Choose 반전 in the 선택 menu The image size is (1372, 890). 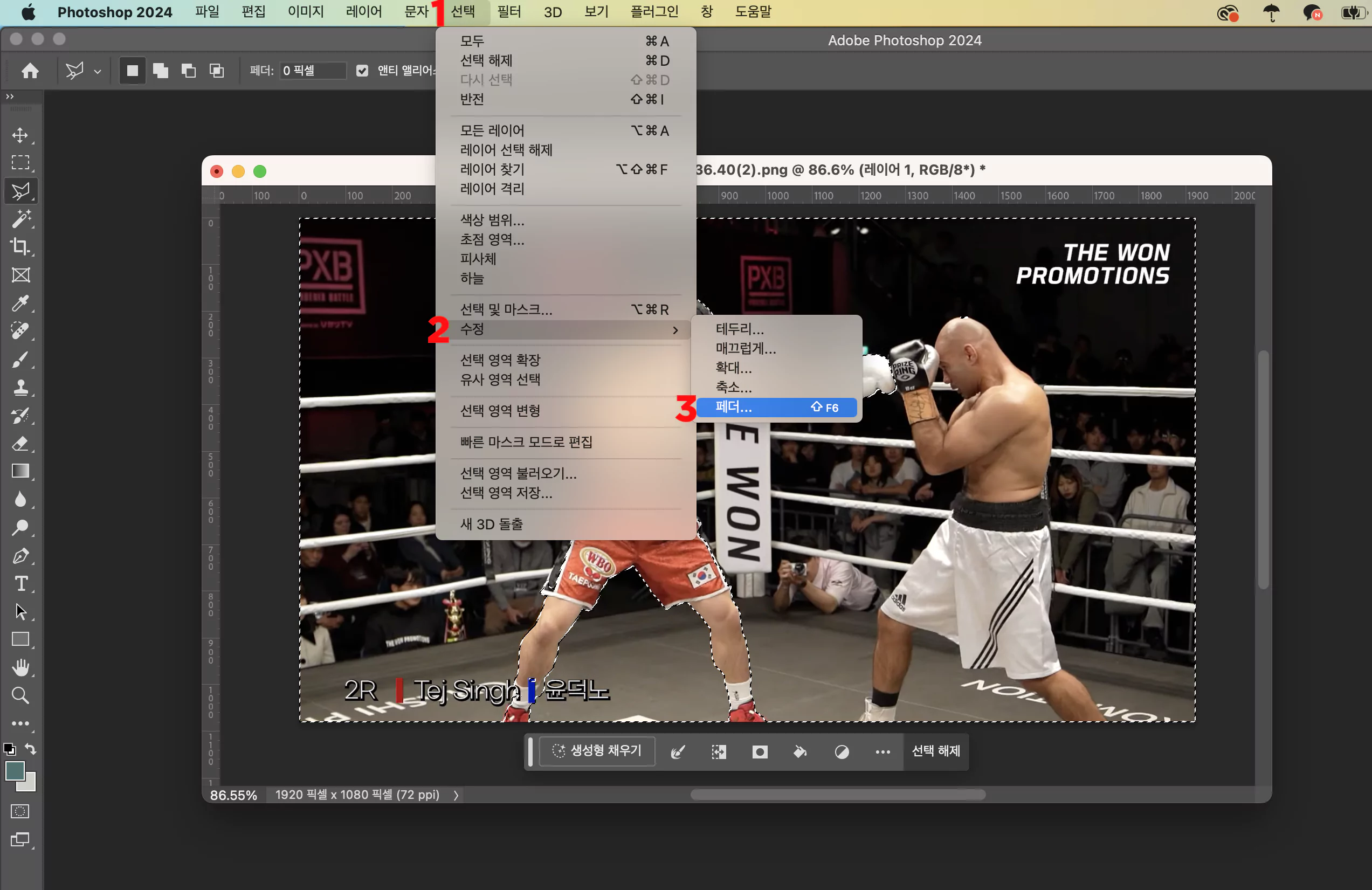pyautogui.click(x=565, y=99)
